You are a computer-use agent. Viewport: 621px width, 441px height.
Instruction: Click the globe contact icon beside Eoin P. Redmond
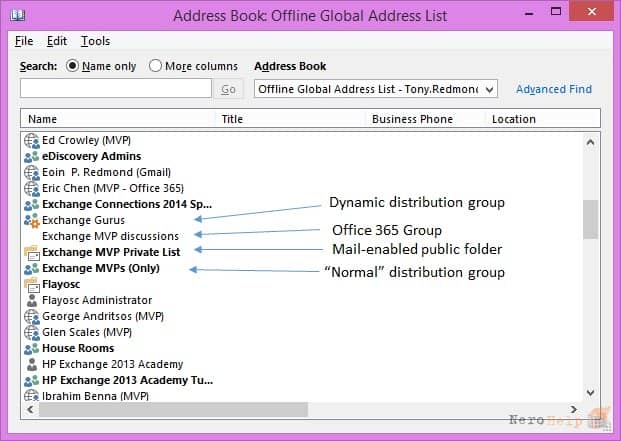(32, 173)
